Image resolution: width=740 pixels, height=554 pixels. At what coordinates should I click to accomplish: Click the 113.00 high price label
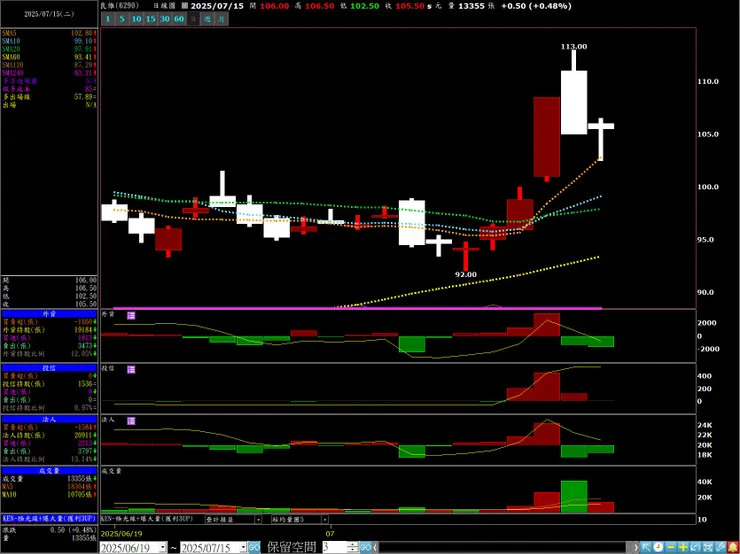[x=574, y=46]
